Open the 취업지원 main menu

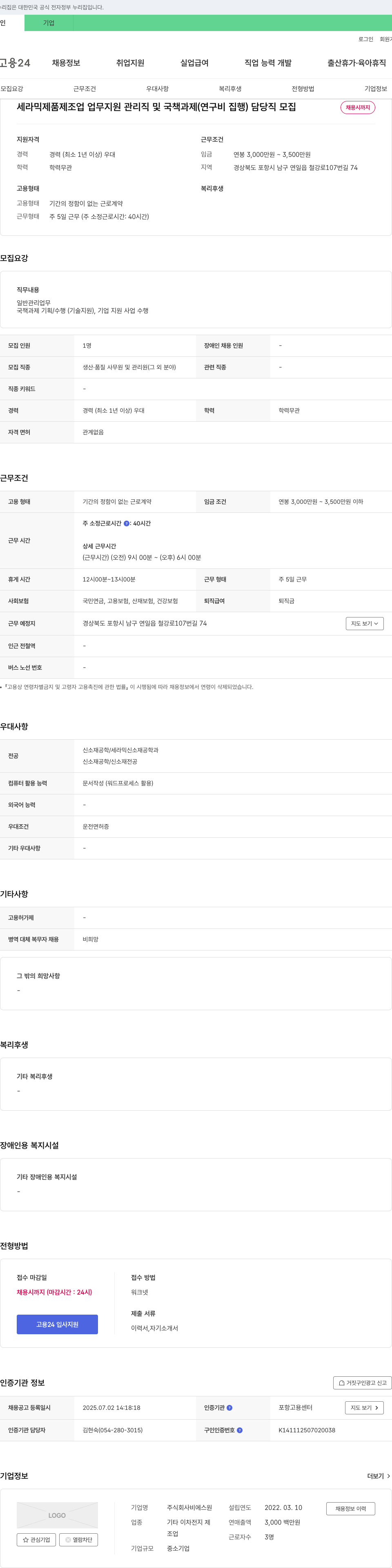pyautogui.click(x=130, y=63)
